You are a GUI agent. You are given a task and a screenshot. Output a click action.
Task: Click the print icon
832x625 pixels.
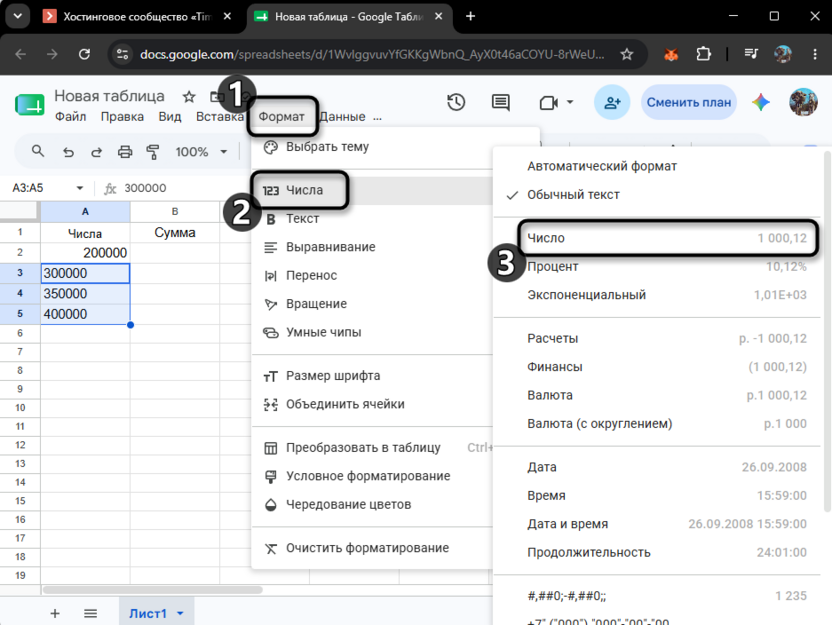(x=125, y=152)
